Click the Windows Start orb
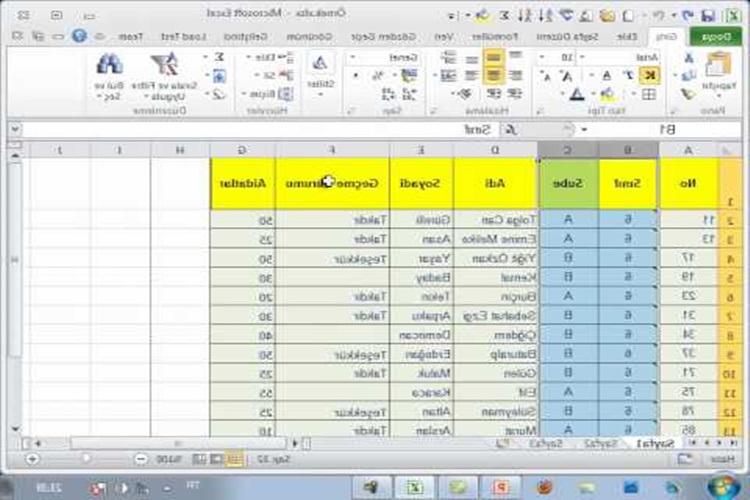Viewport: 750px width, 500px height. click(x=724, y=486)
